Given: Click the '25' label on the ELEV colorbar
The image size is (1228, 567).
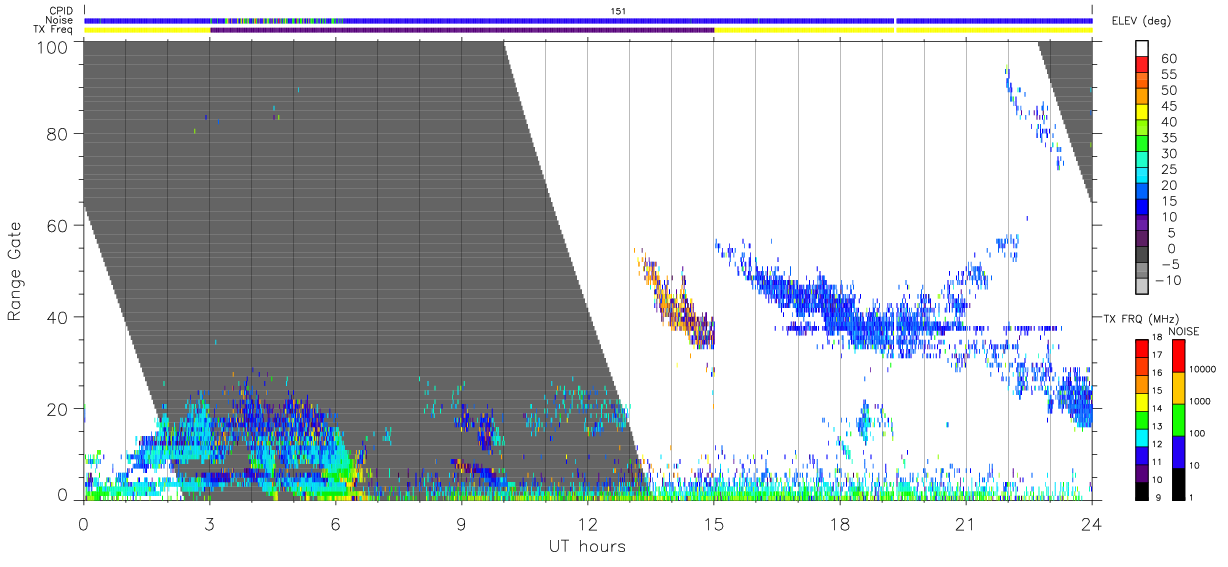Looking at the screenshot, I should 1169,170.
